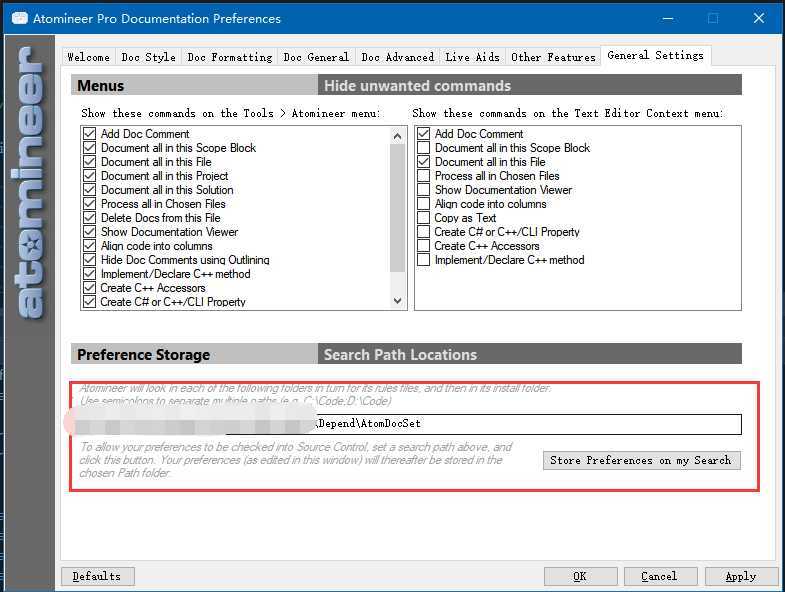Viewport: 785px width, 592px height.
Task: Open the Doc Advanced tab
Action: 398,57
